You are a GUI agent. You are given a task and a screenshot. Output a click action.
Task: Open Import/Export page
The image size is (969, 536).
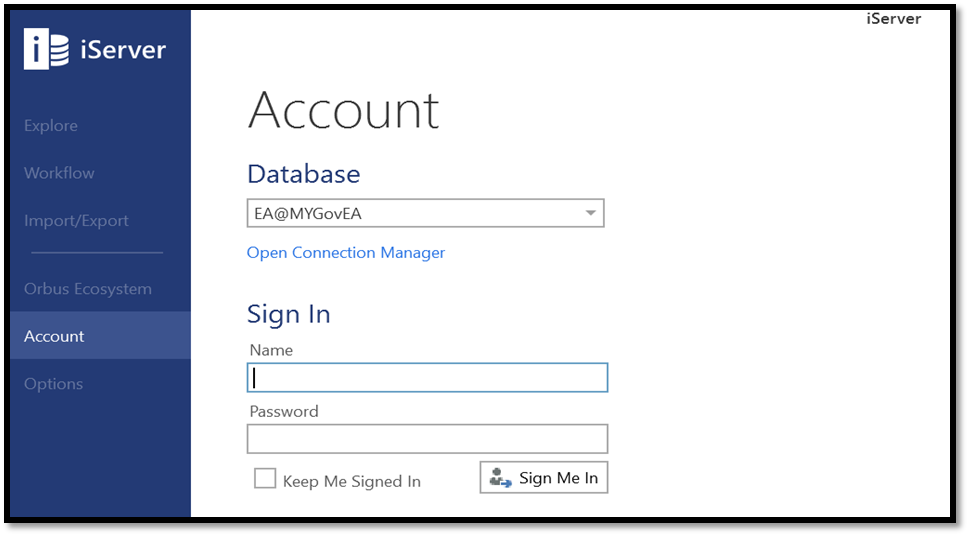click(76, 221)
